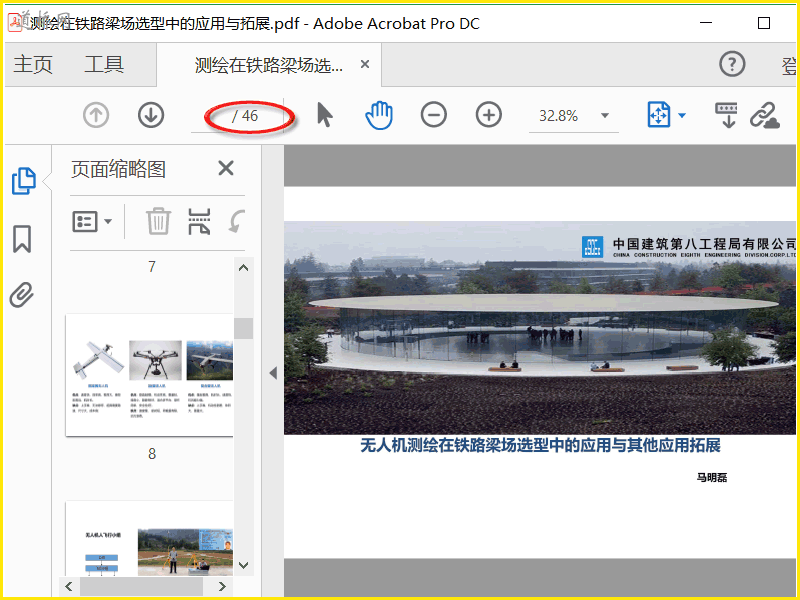Collapse the navigation pane with triangle
800x600 pixels.
click(x=273, y=373)
